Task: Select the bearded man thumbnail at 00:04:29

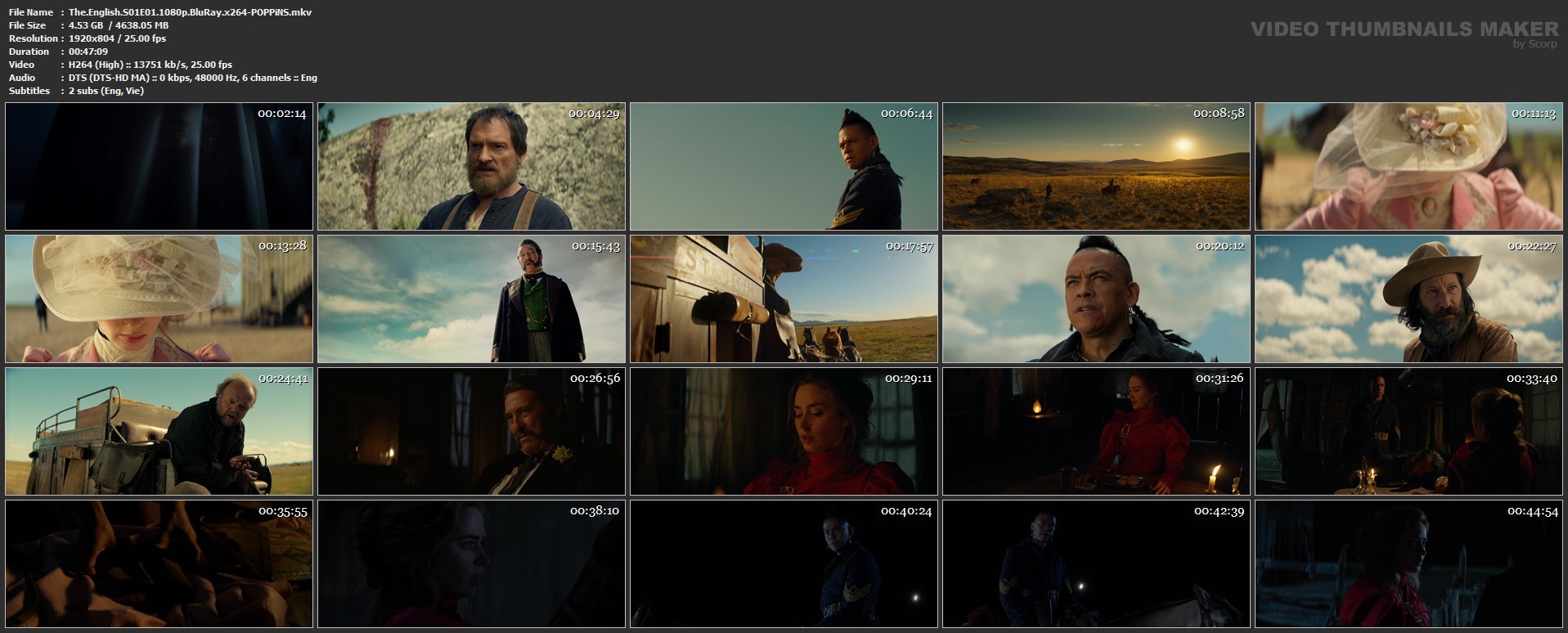Action: [471, 166]
